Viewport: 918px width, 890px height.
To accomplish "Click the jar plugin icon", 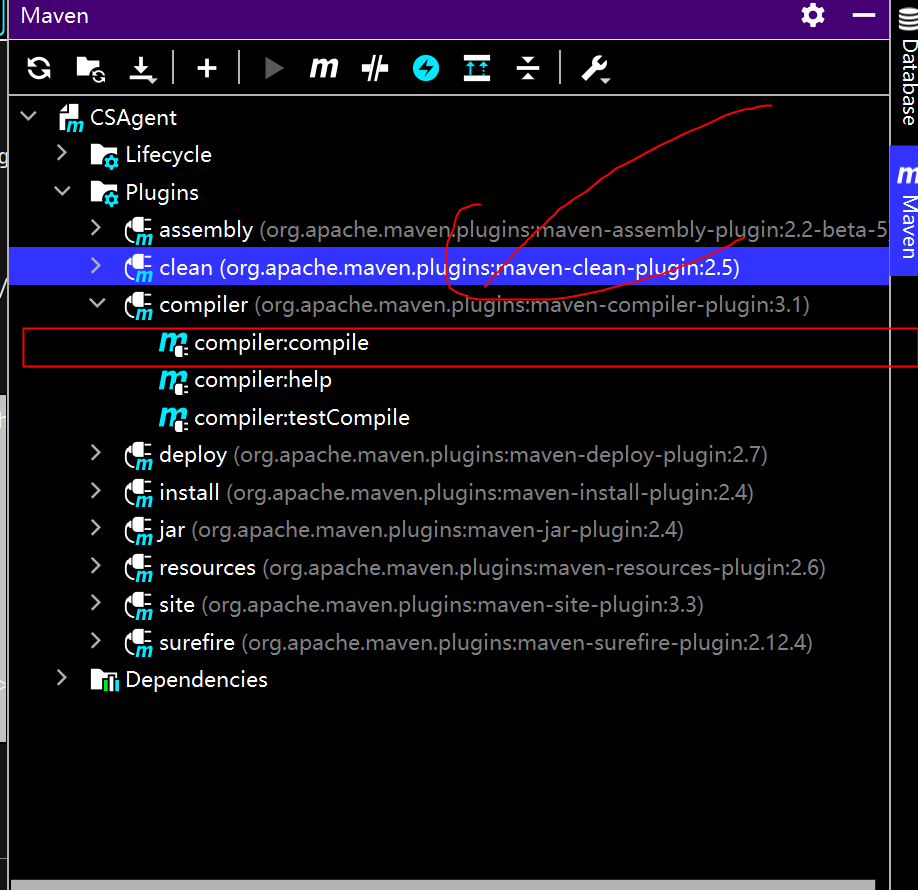I will [139, 530].
